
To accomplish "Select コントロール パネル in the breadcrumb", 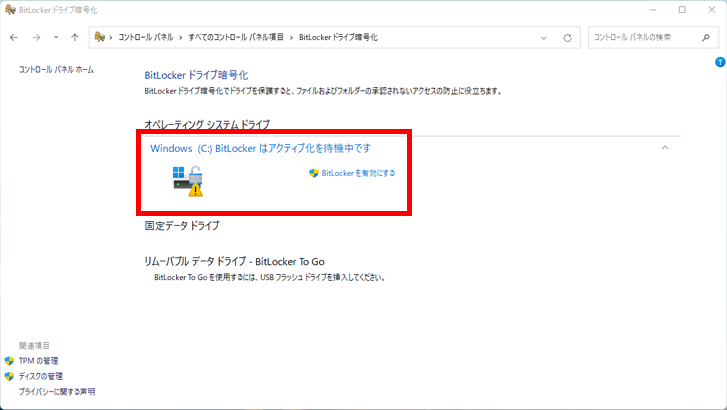I will coord(146,37).
